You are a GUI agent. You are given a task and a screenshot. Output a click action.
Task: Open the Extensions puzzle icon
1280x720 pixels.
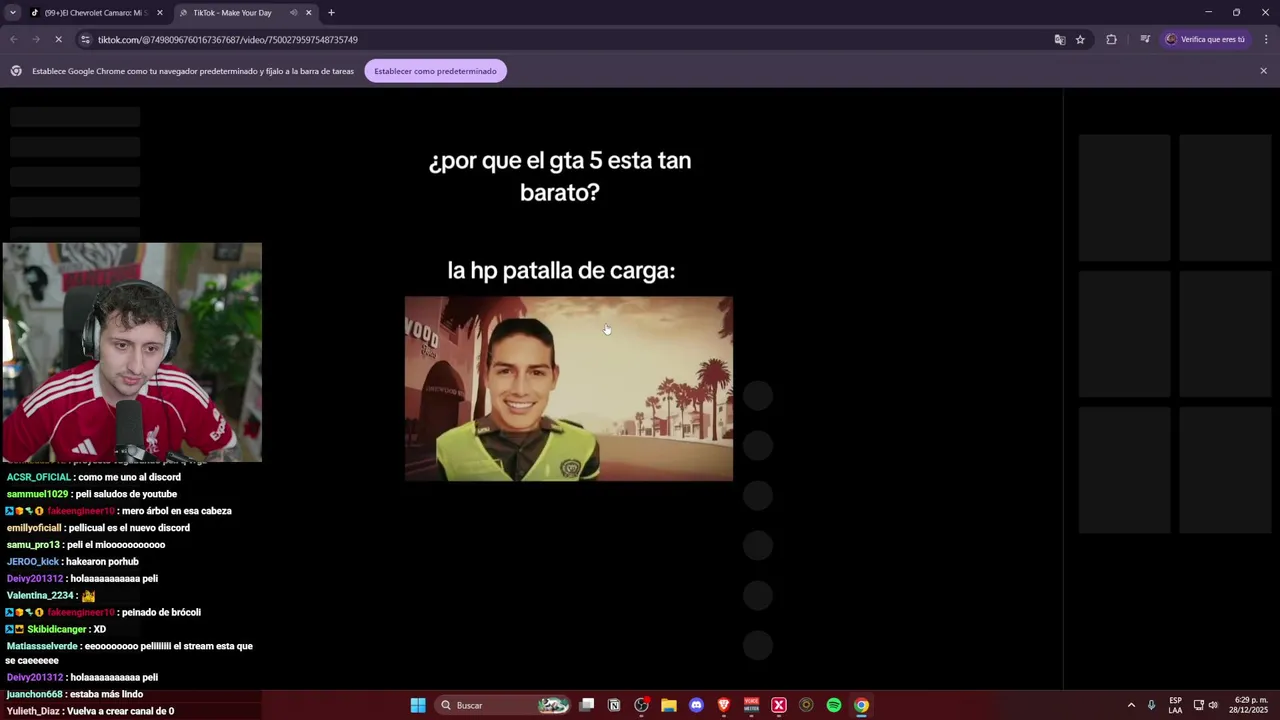coord(1111,40)
